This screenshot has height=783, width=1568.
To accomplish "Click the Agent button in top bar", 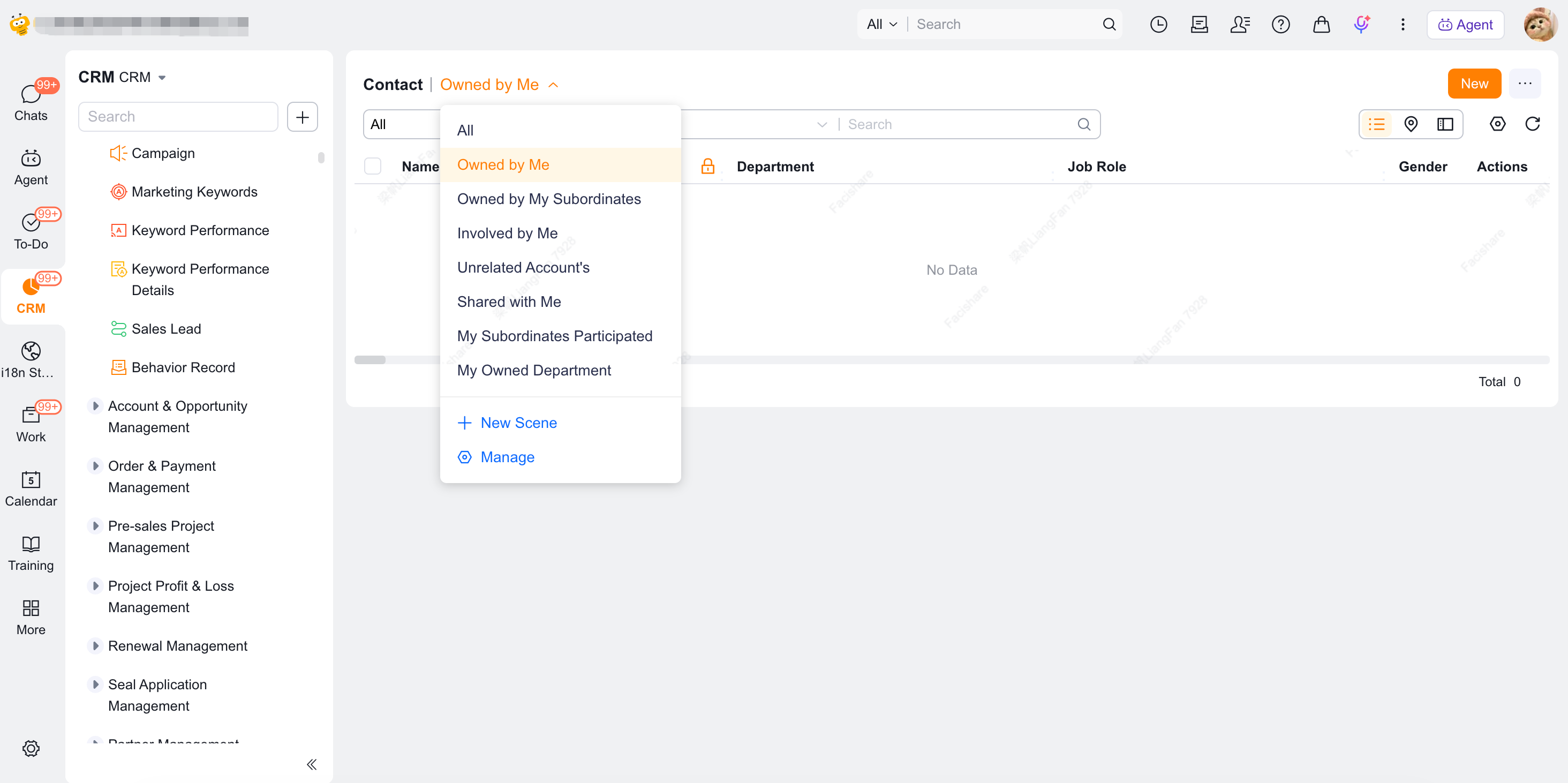I will (1465, 24).
